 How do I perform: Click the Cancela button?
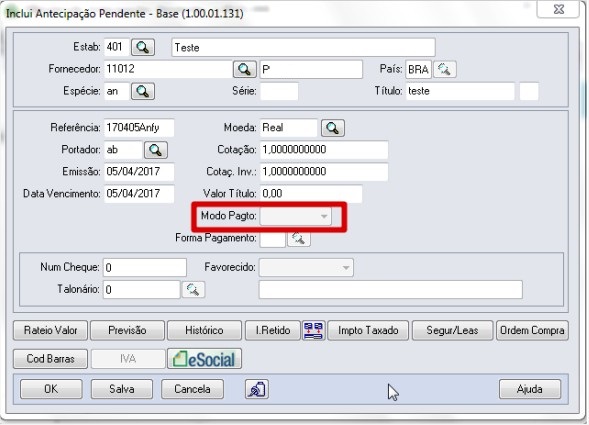pos(192,389)
